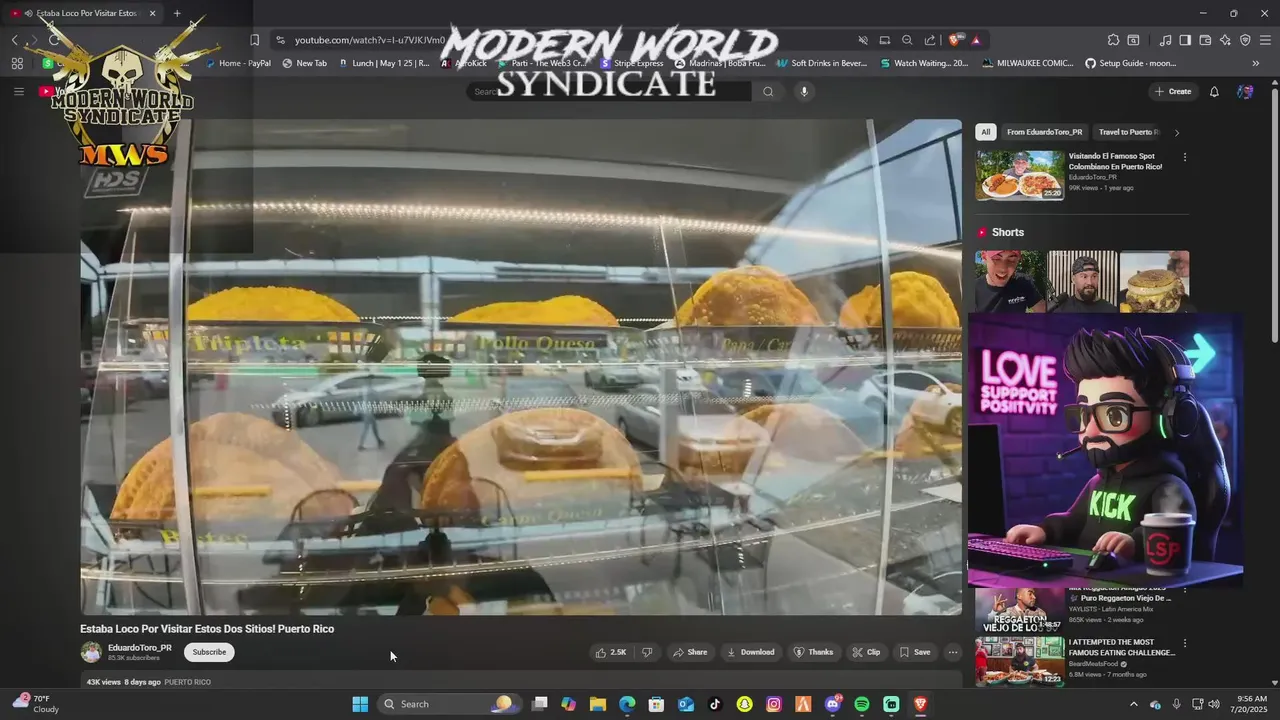This screenshot has height=720, width=1280.
Task: Open the YouTube account avatar menu
Action: coord(1245,91)
